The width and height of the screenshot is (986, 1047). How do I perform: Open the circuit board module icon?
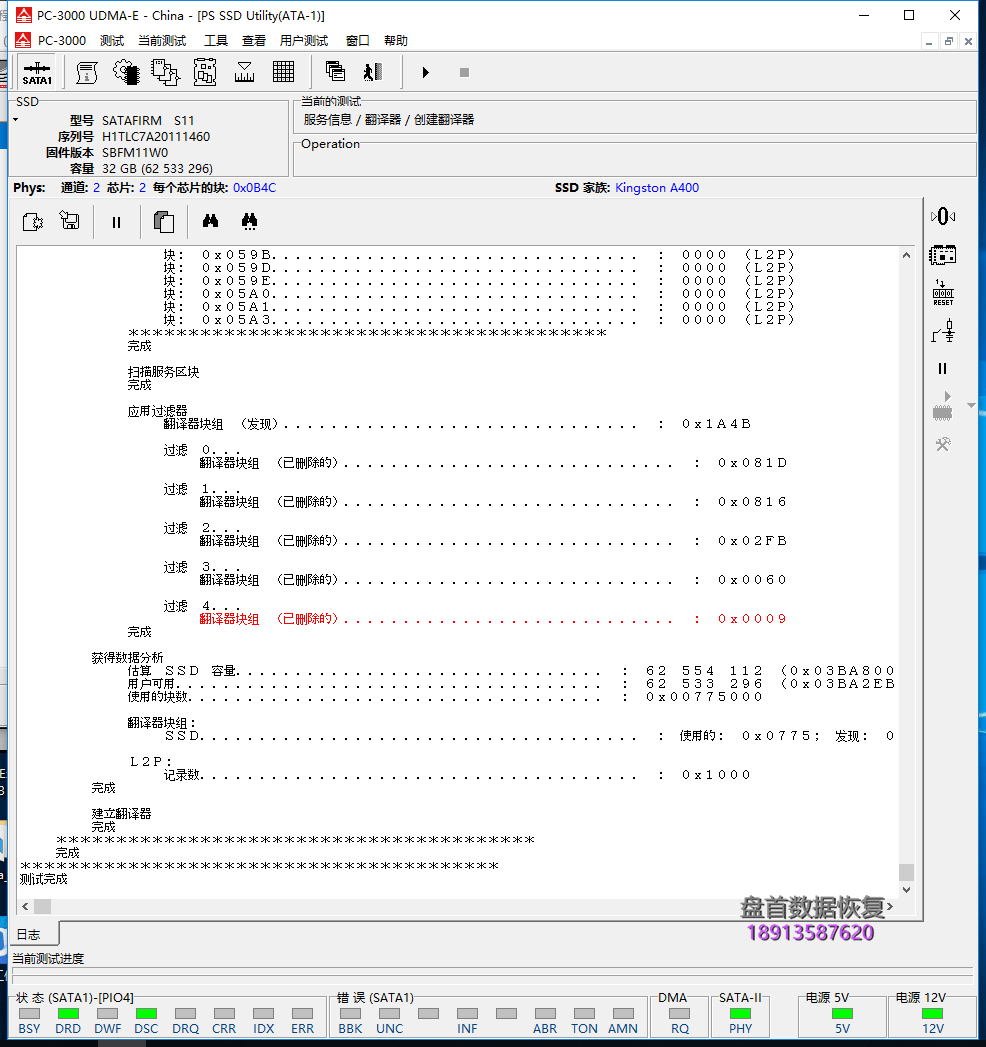pos(204,72)
